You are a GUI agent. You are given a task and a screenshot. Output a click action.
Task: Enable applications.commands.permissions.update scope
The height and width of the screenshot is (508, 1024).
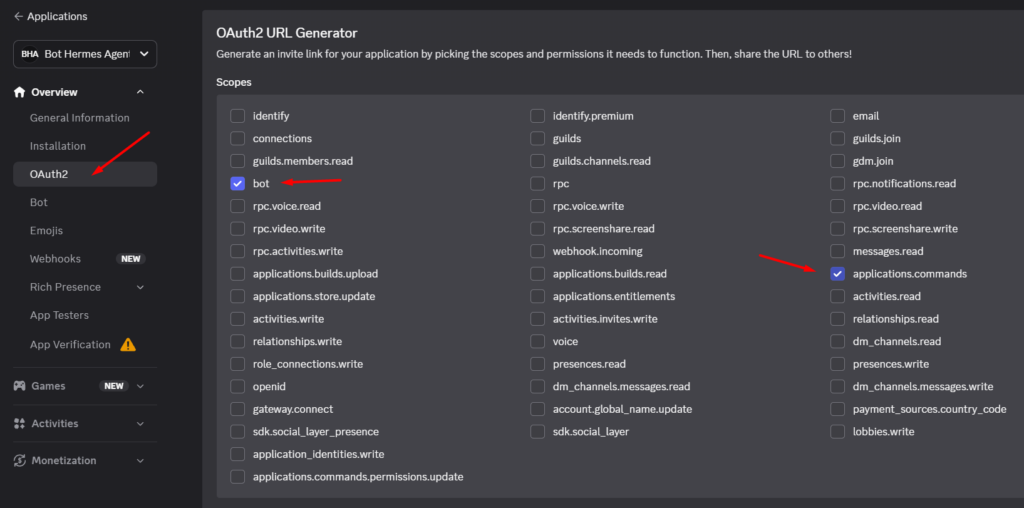click(x=238, y=477)
